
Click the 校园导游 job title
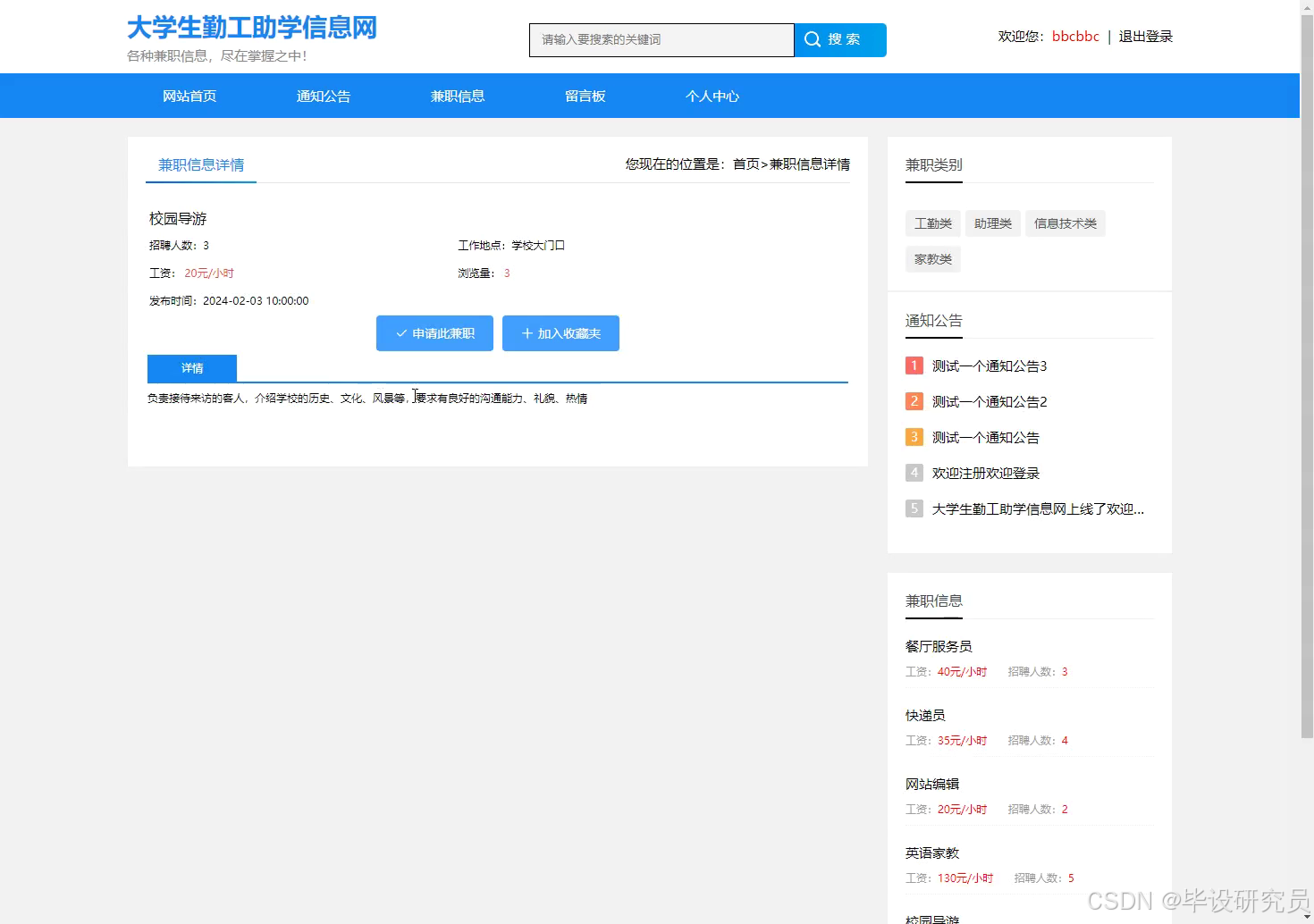point(178,218)
